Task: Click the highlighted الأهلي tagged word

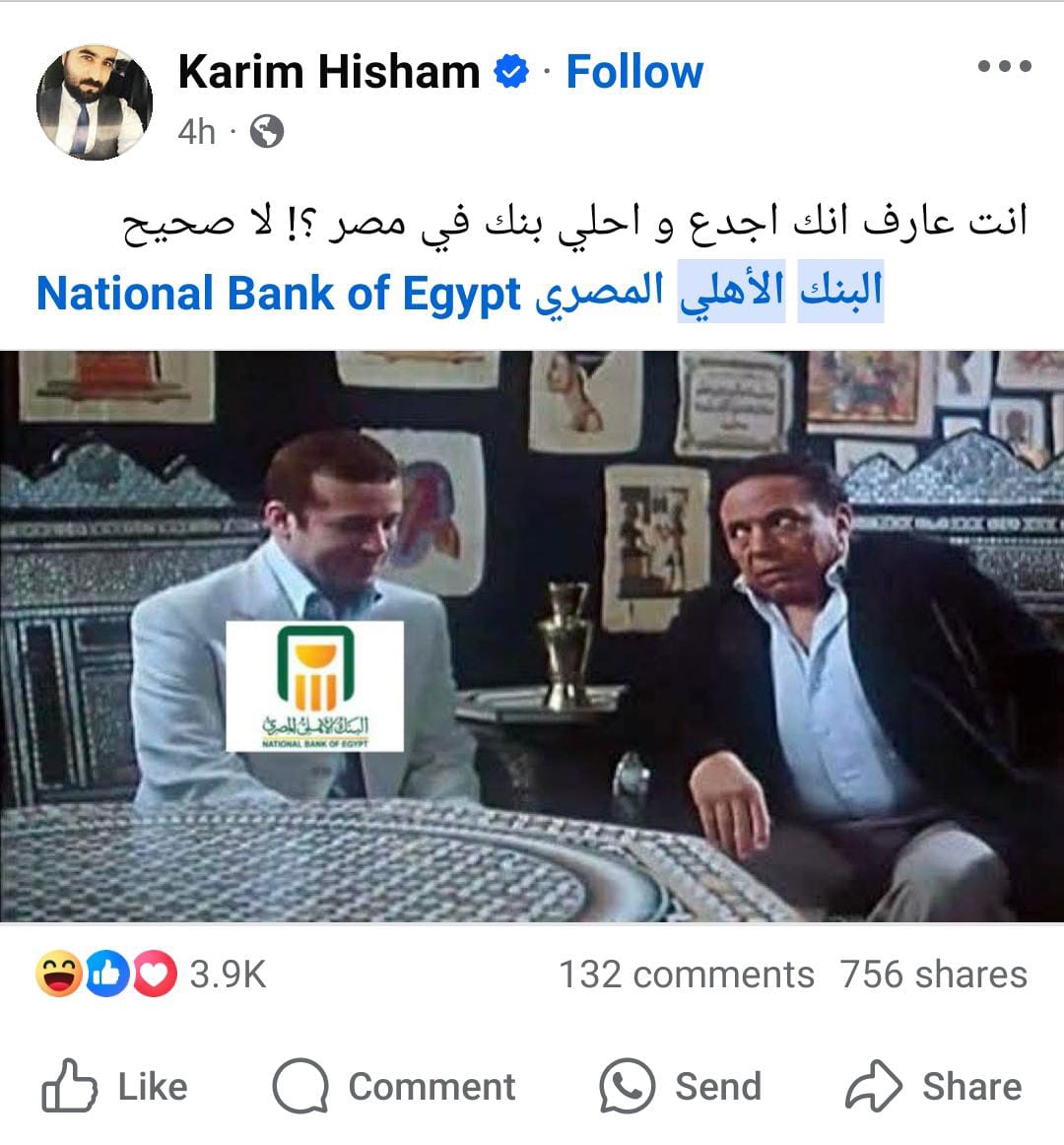Action: 731,291
